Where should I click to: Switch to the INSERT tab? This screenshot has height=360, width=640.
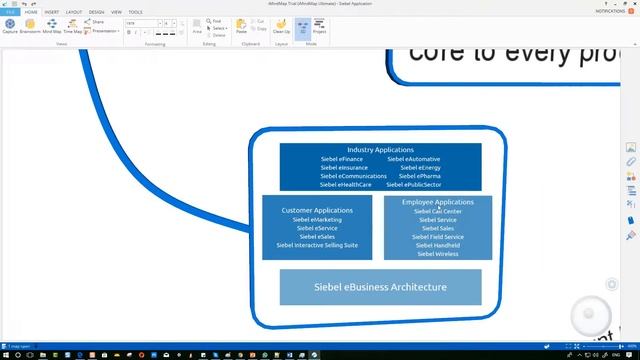click(52, 12)
